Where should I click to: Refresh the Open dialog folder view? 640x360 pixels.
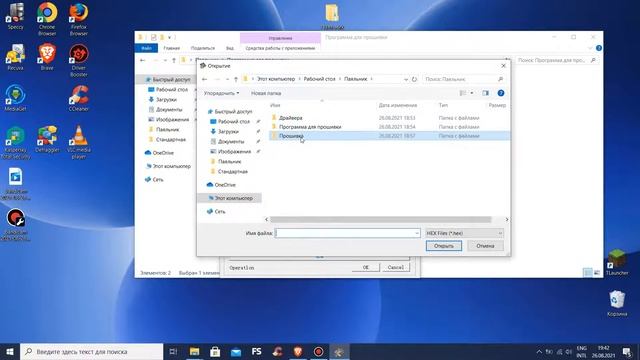coord(414,79)
